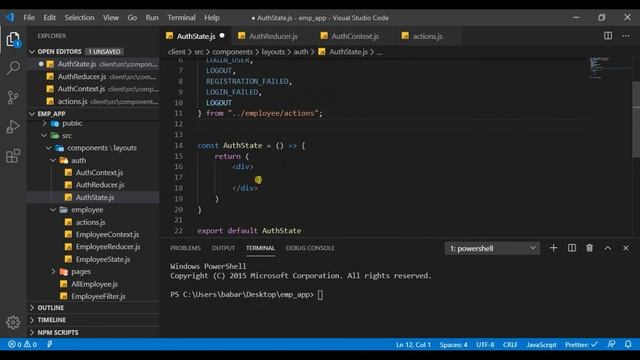Image resolution: width=640 pixels, height=360 pixels.
Task: Click CRLF end-of-line setting
Action: pyautogui.click(x=510, y=344)
